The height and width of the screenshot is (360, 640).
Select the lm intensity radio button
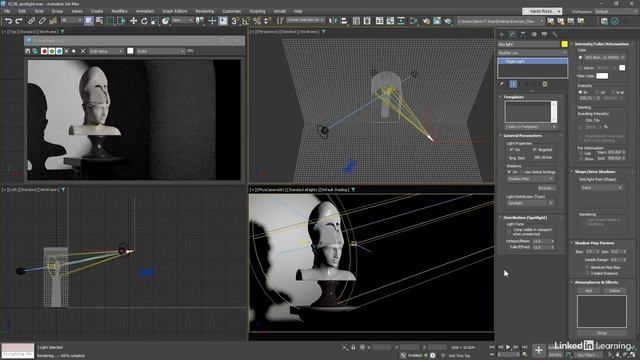click(x=580, y=92)
